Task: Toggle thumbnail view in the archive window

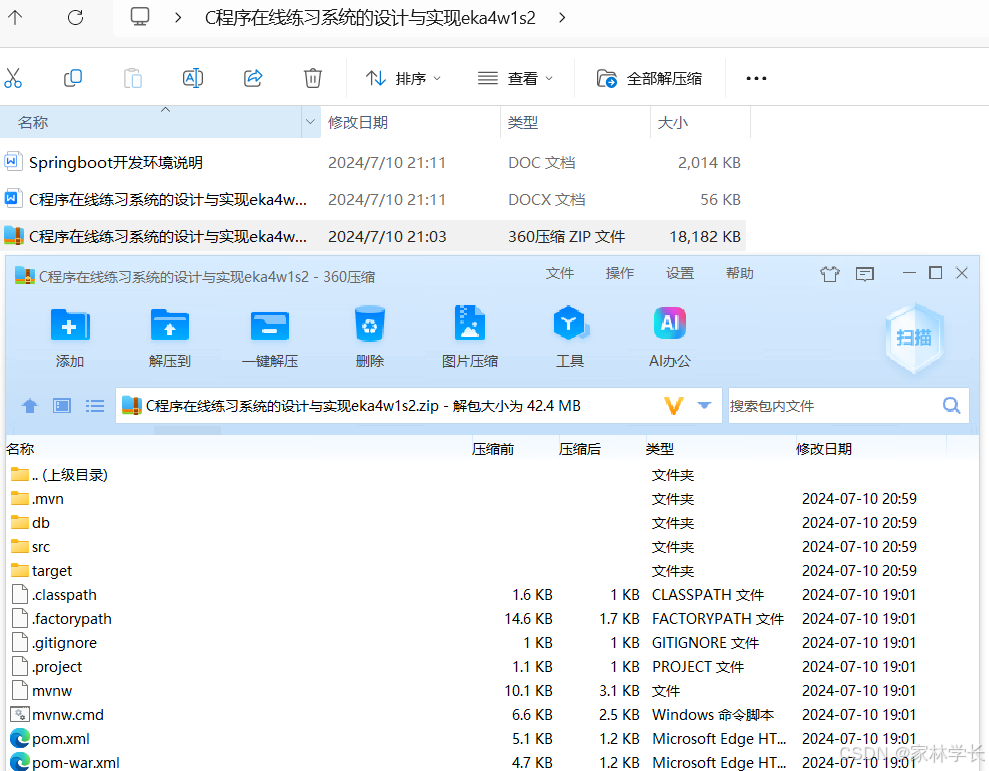Action: coord(61,405)
